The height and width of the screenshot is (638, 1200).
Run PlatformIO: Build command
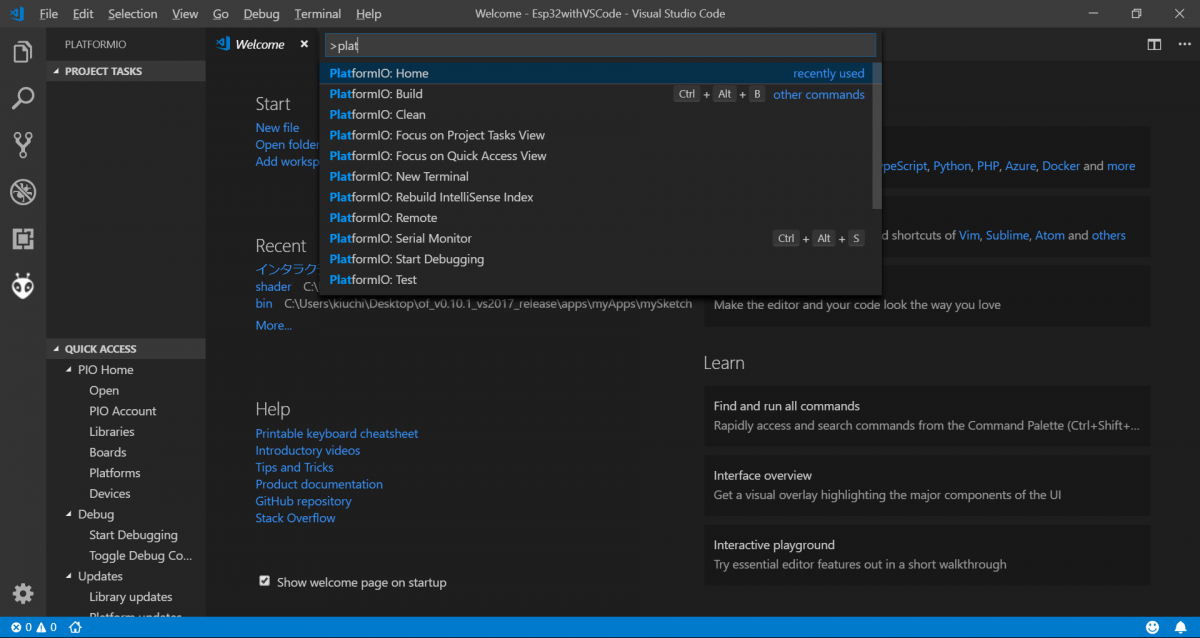tap(596, 94)
